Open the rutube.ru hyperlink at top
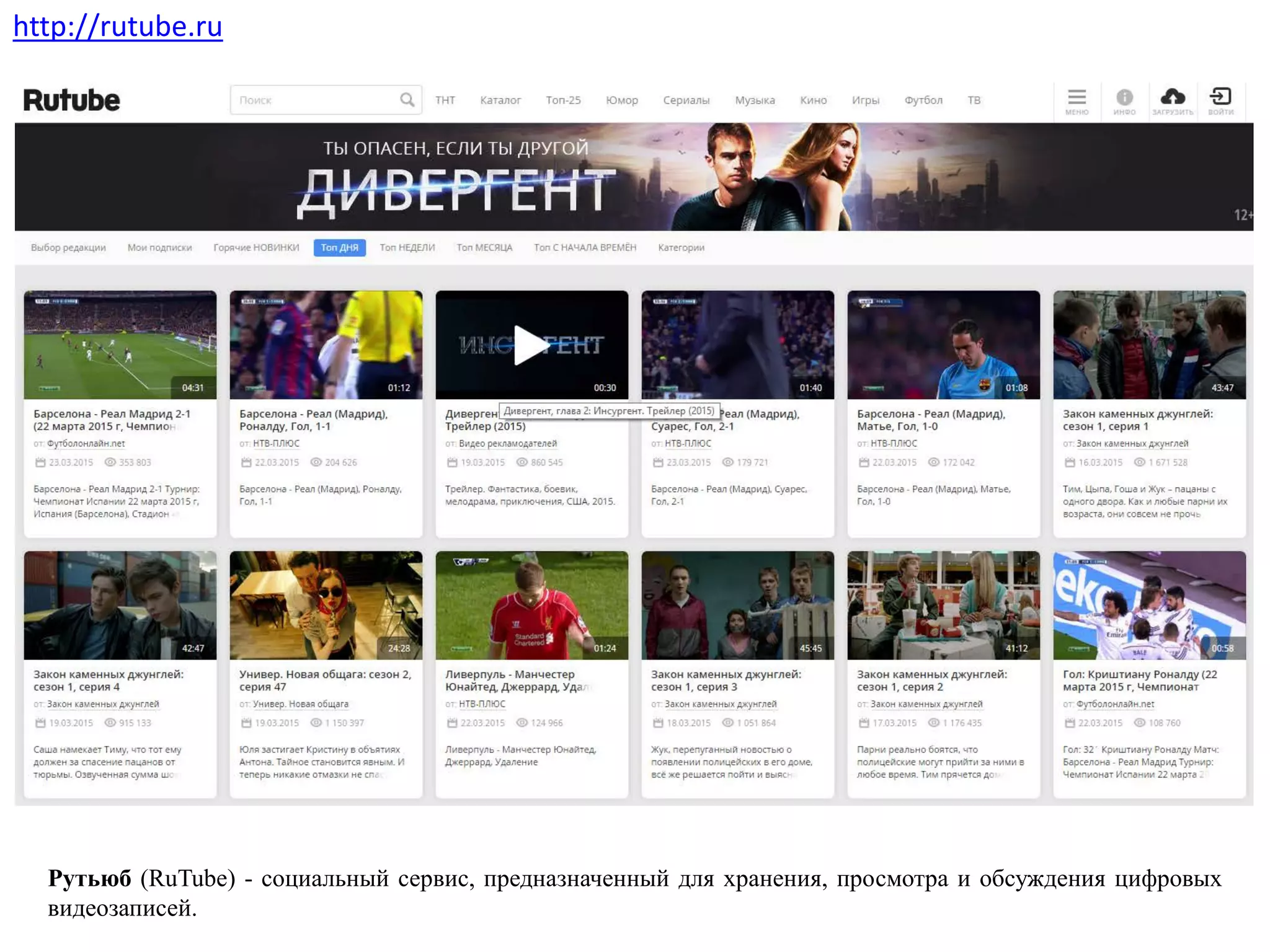 (x=118, y=27)
